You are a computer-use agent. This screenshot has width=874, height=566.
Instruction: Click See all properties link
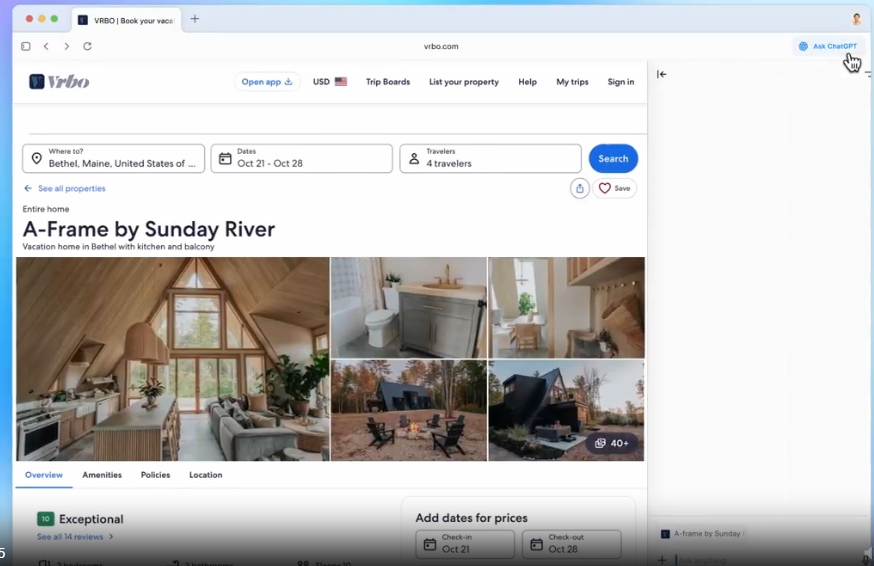(70, 188)
